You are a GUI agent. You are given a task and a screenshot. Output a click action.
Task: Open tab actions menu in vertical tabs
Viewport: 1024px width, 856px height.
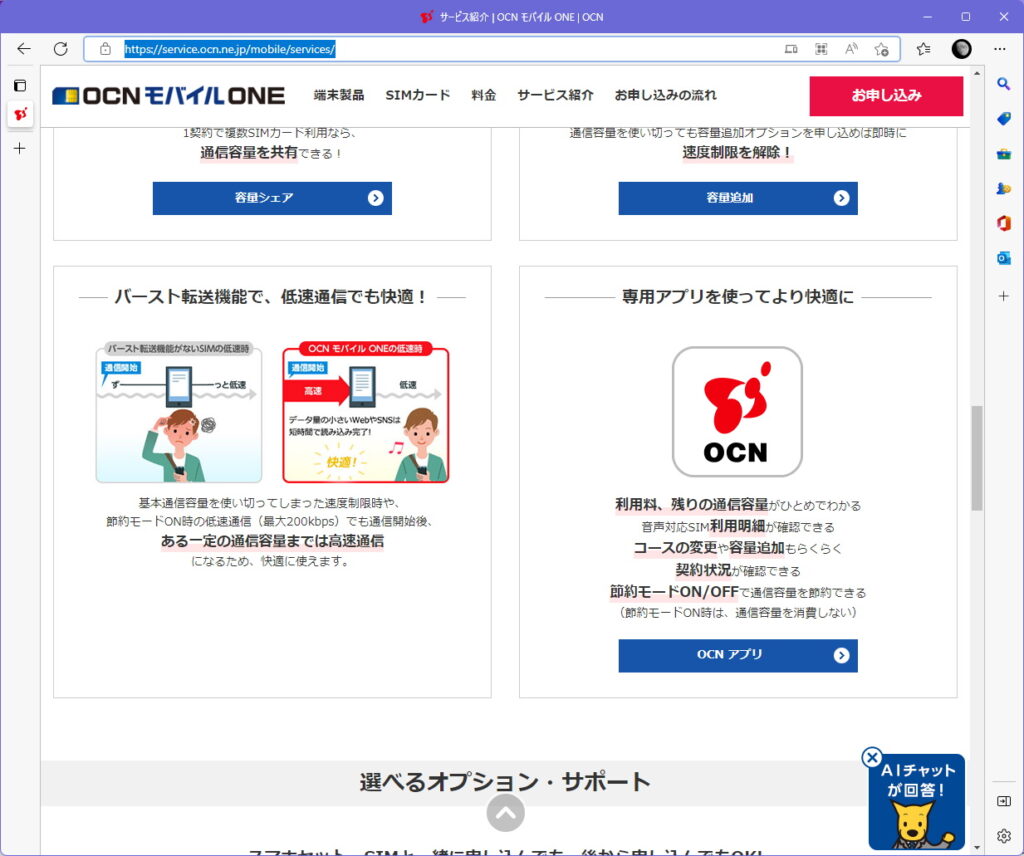point(20,86)
